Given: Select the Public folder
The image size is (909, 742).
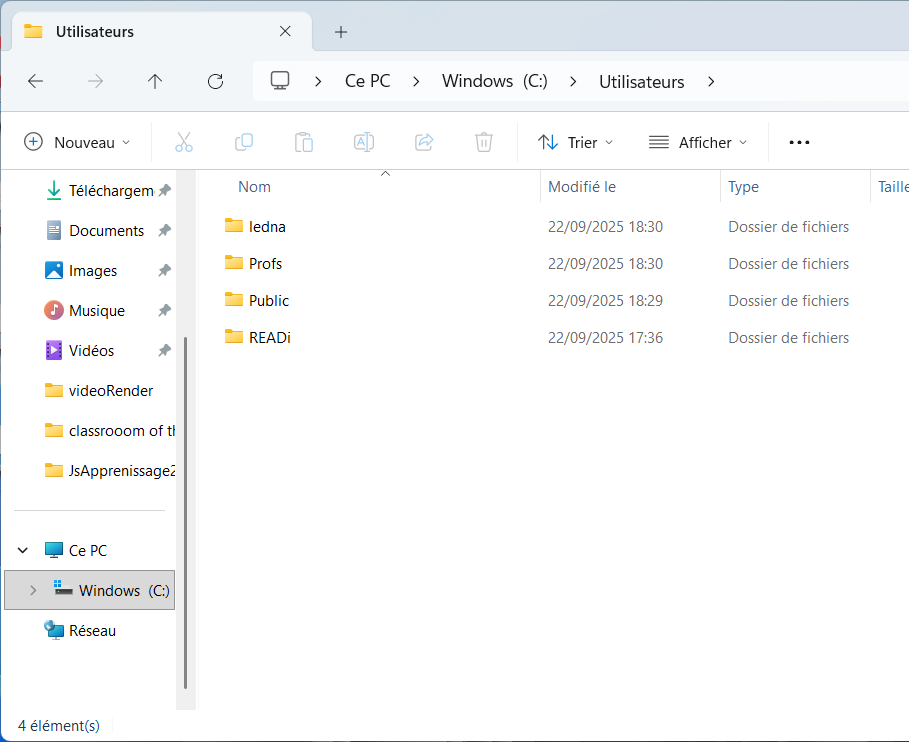Looking at the screenshot, I should pyautogui.click(x=269, y=301).
